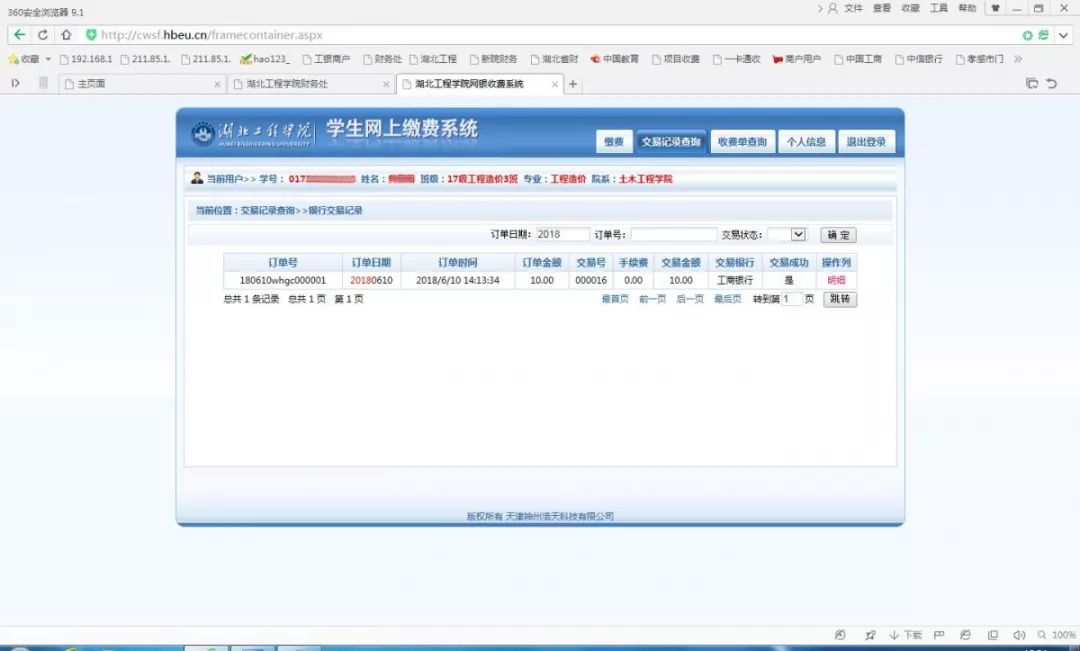Restore closed tab with undo arrow icon
This screenshot has width=1080, height=651.
[x=1052, y=83]
